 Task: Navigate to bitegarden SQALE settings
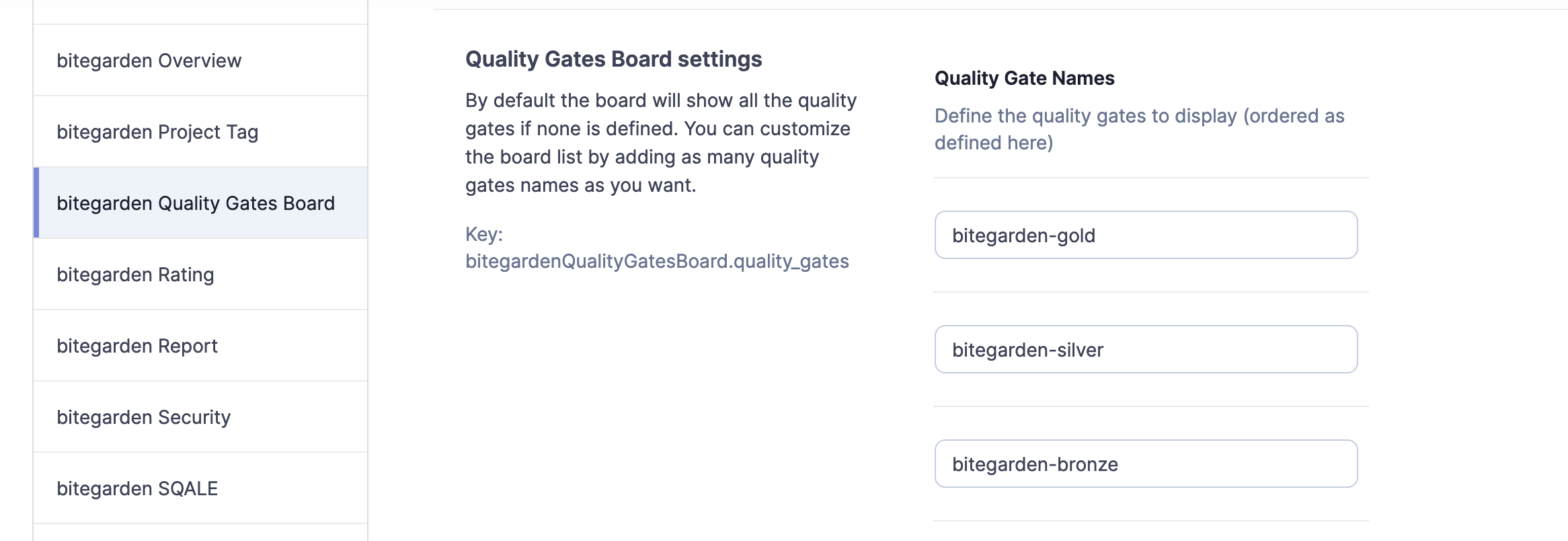[x=137, y=489]
